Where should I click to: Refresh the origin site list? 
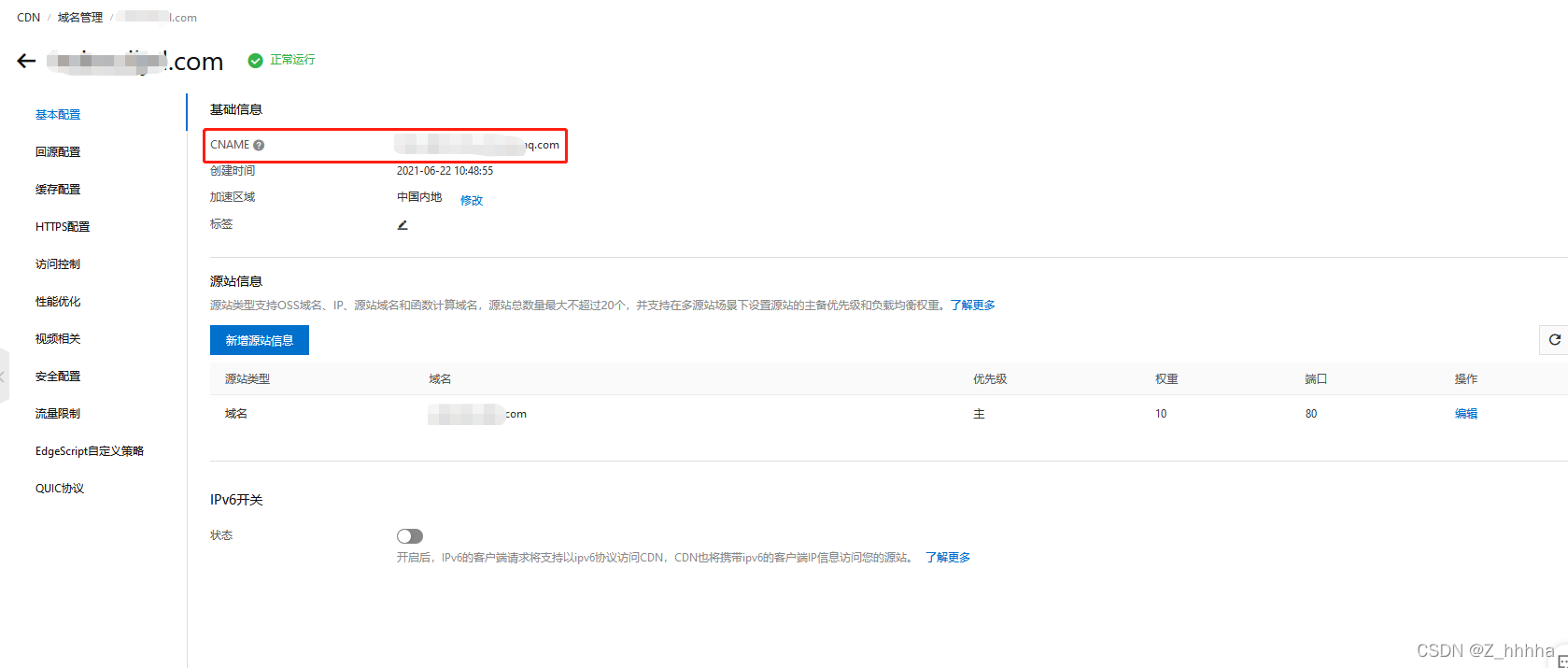tap(1554, 340)
